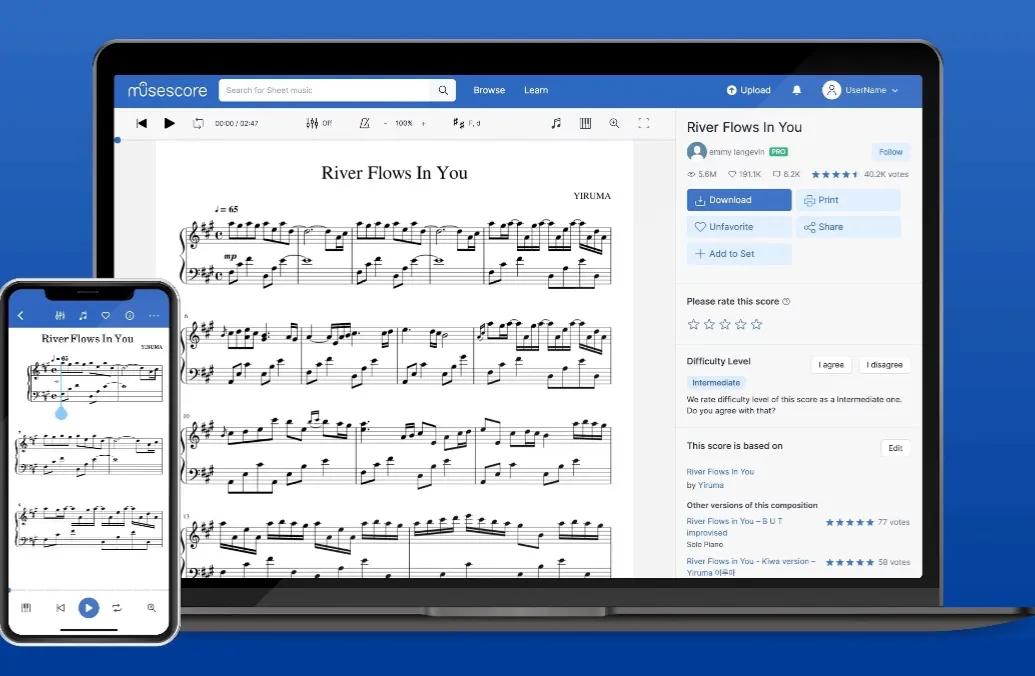Focus the Search for Sheet music field

[325, 90]
